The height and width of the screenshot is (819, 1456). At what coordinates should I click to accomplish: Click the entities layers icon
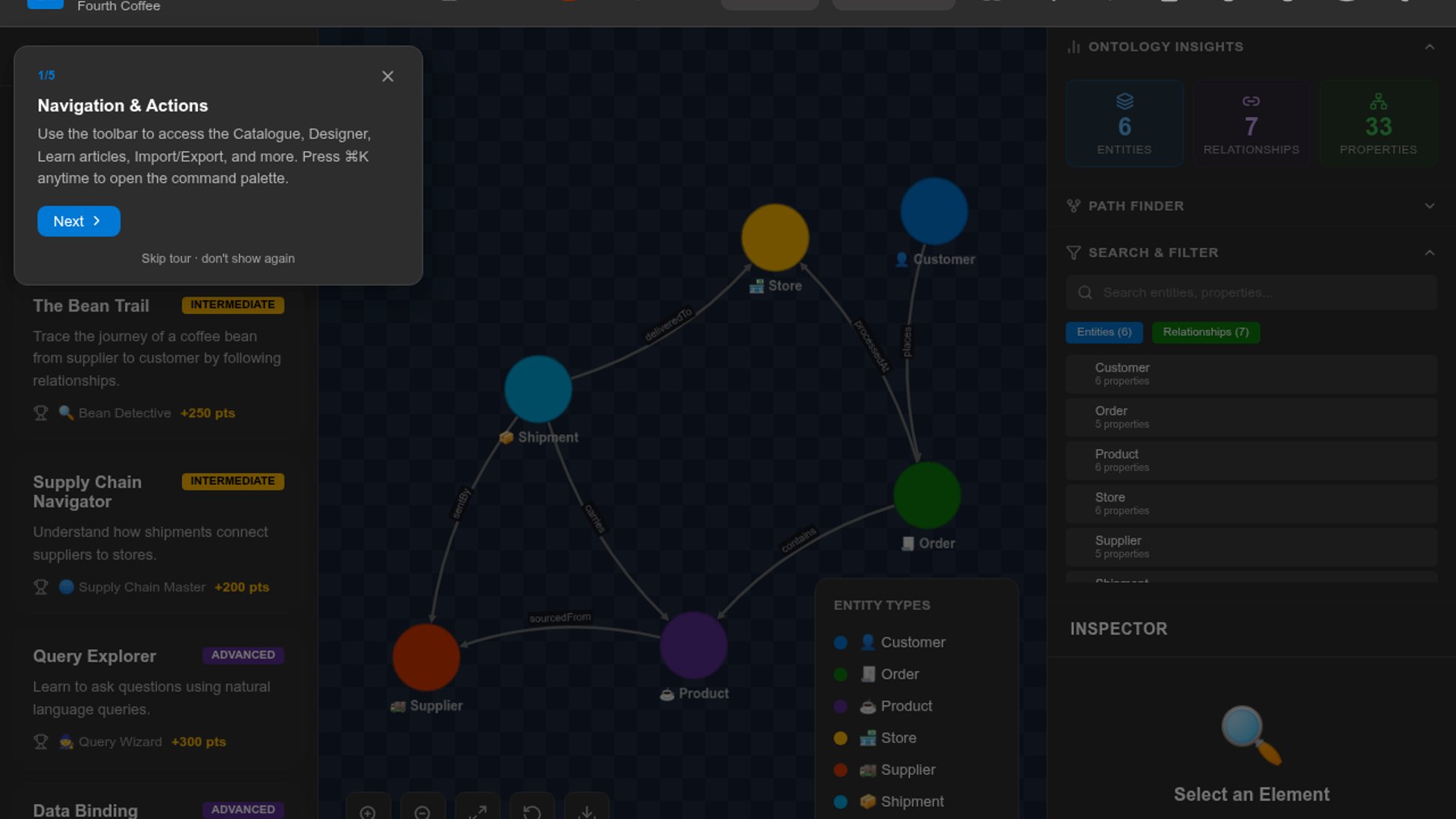tap(1125, 101)
